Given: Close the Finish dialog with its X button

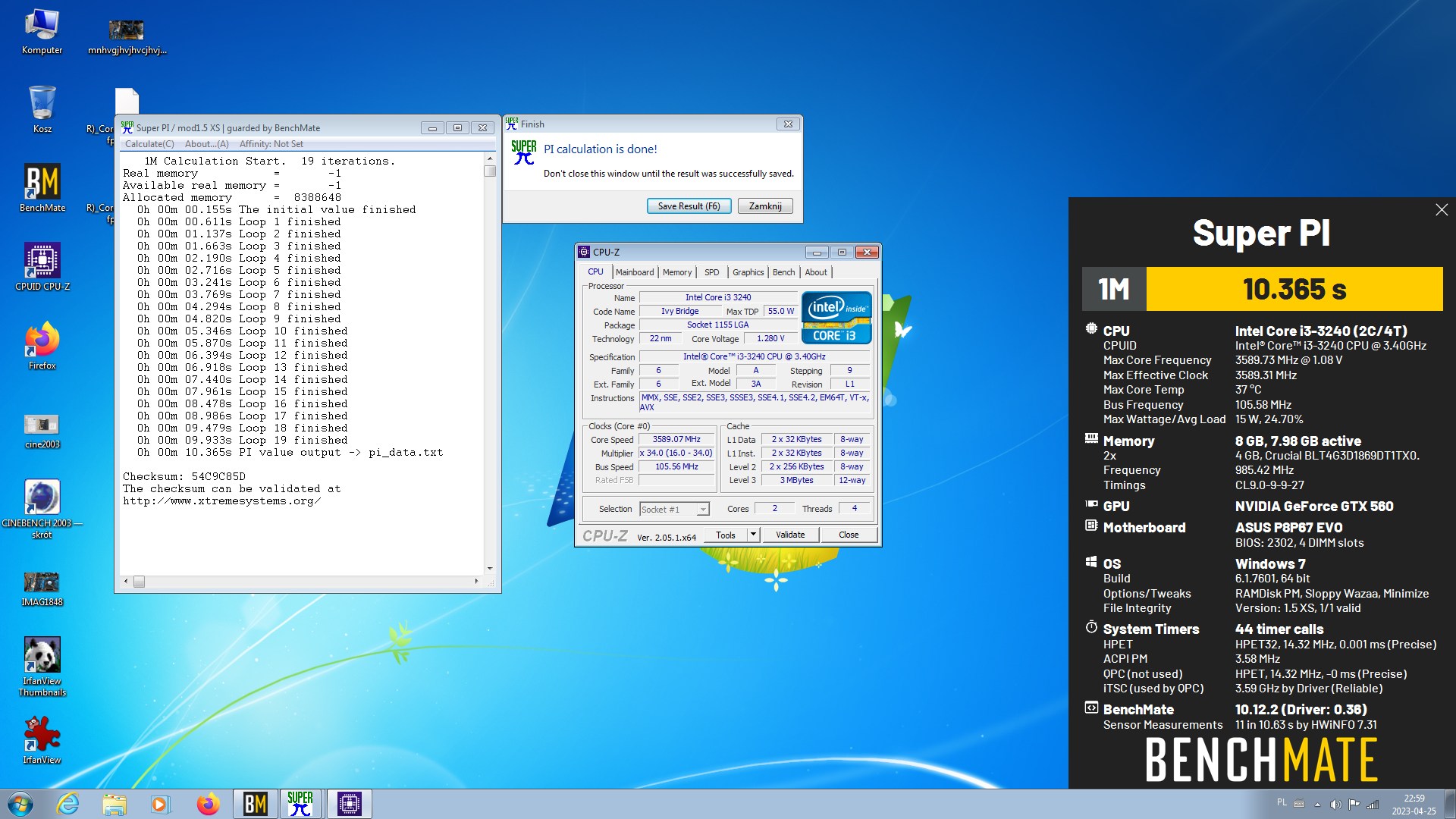Looking at the screenshot, I should [788, 124].
